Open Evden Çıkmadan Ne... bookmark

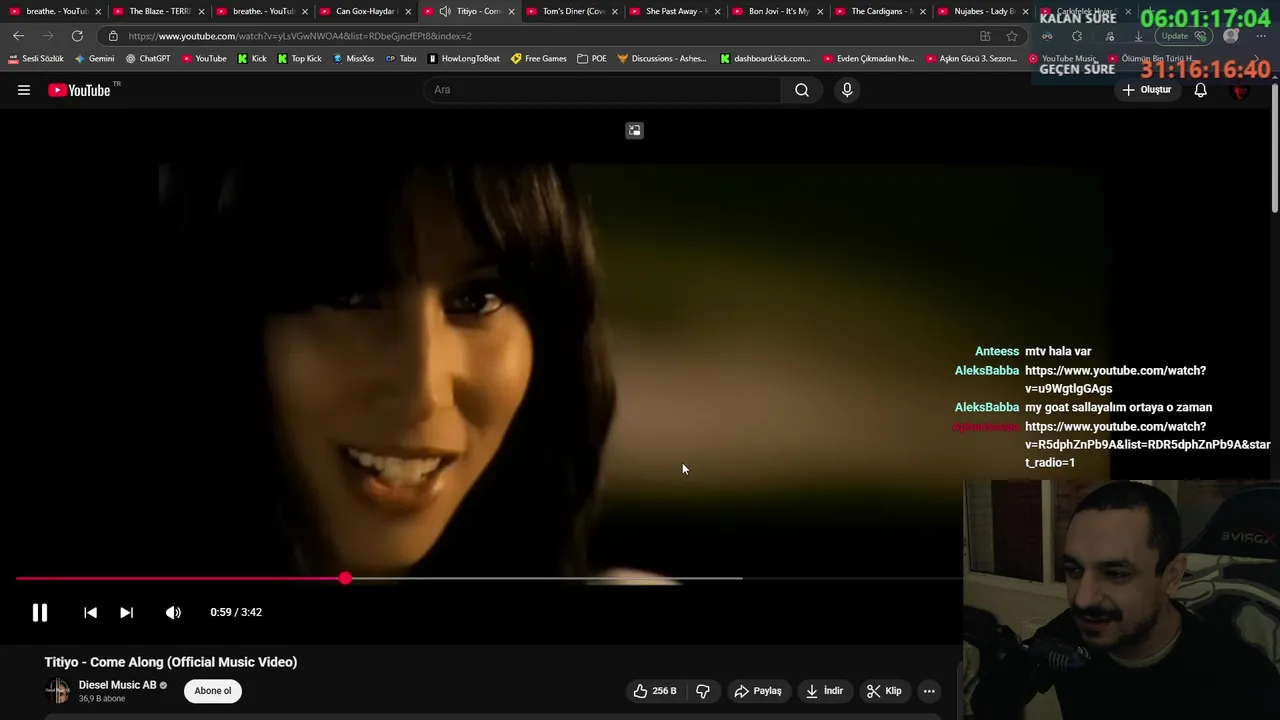coord(869,59)
